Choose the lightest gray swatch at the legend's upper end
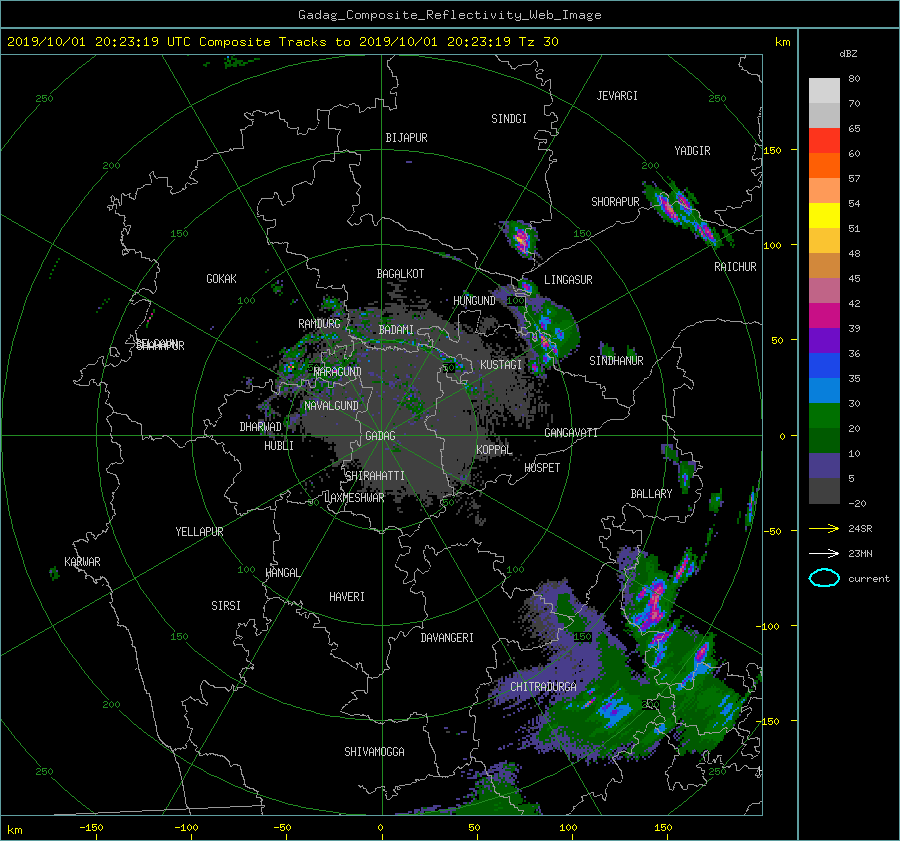The height and width of the screenshot is (841, 900). pos(824,91)
